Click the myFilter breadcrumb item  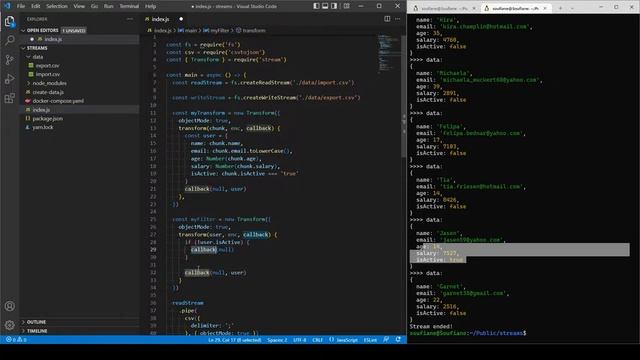[216, 31]
